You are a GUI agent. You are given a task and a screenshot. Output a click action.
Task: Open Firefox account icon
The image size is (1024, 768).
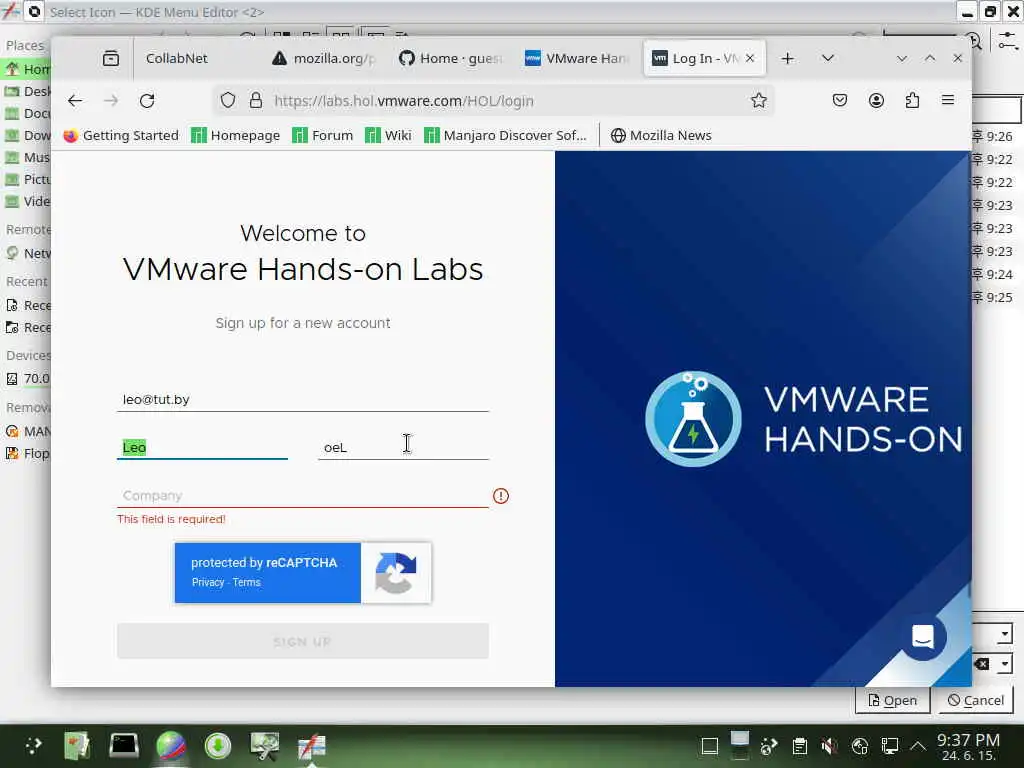pyautogui.click(x=876, y=101)
